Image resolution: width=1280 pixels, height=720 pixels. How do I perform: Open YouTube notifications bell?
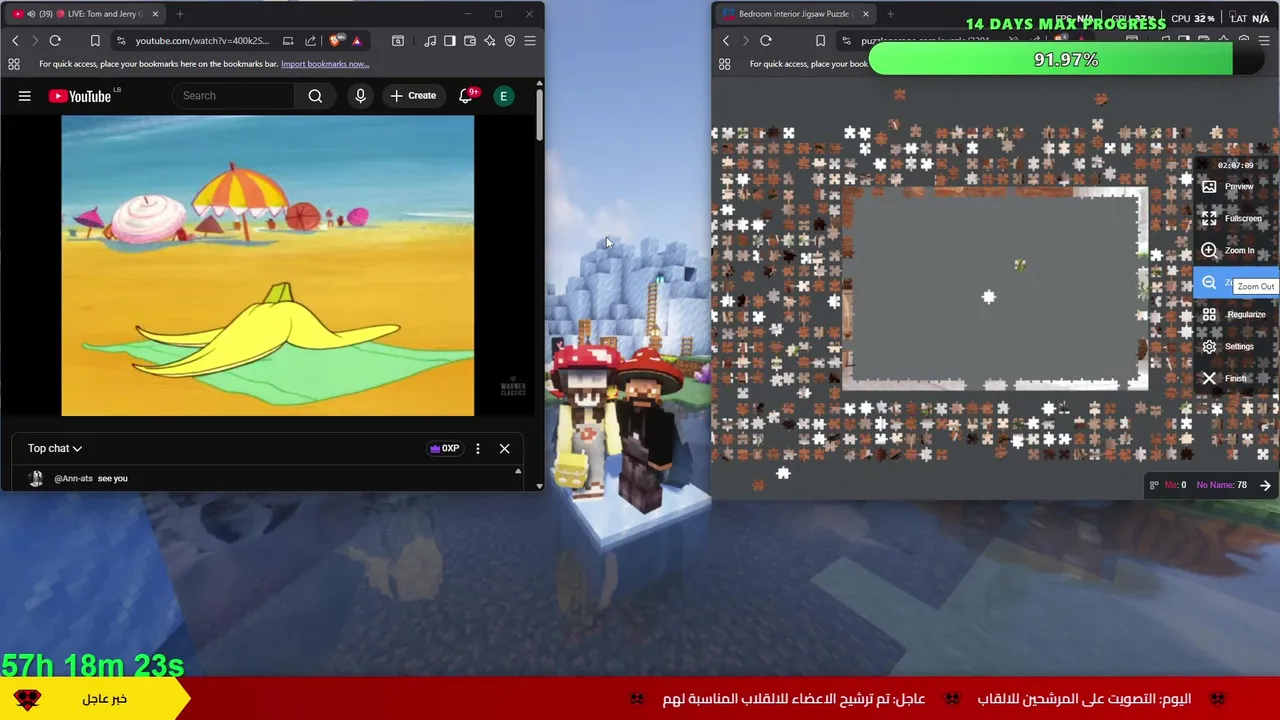point(466,96)
